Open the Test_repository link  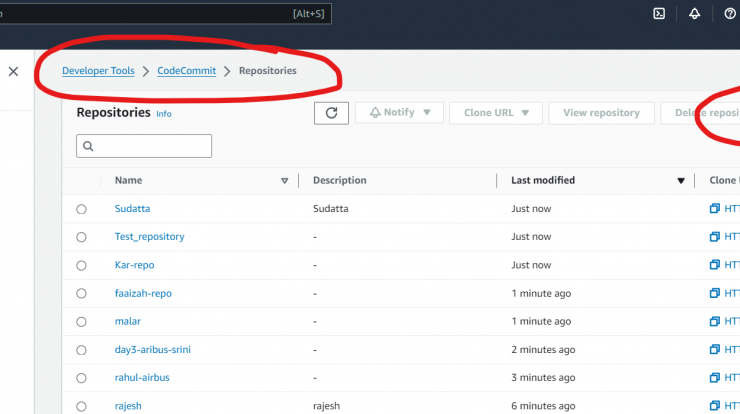click(150, 237)
